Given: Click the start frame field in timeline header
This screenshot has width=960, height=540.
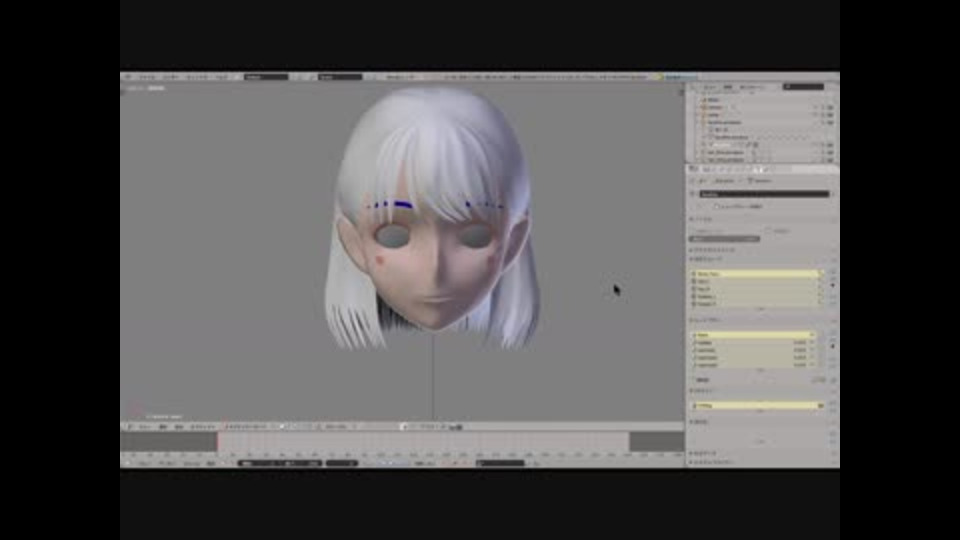Looking at the screenshot, I should [258, 463].
